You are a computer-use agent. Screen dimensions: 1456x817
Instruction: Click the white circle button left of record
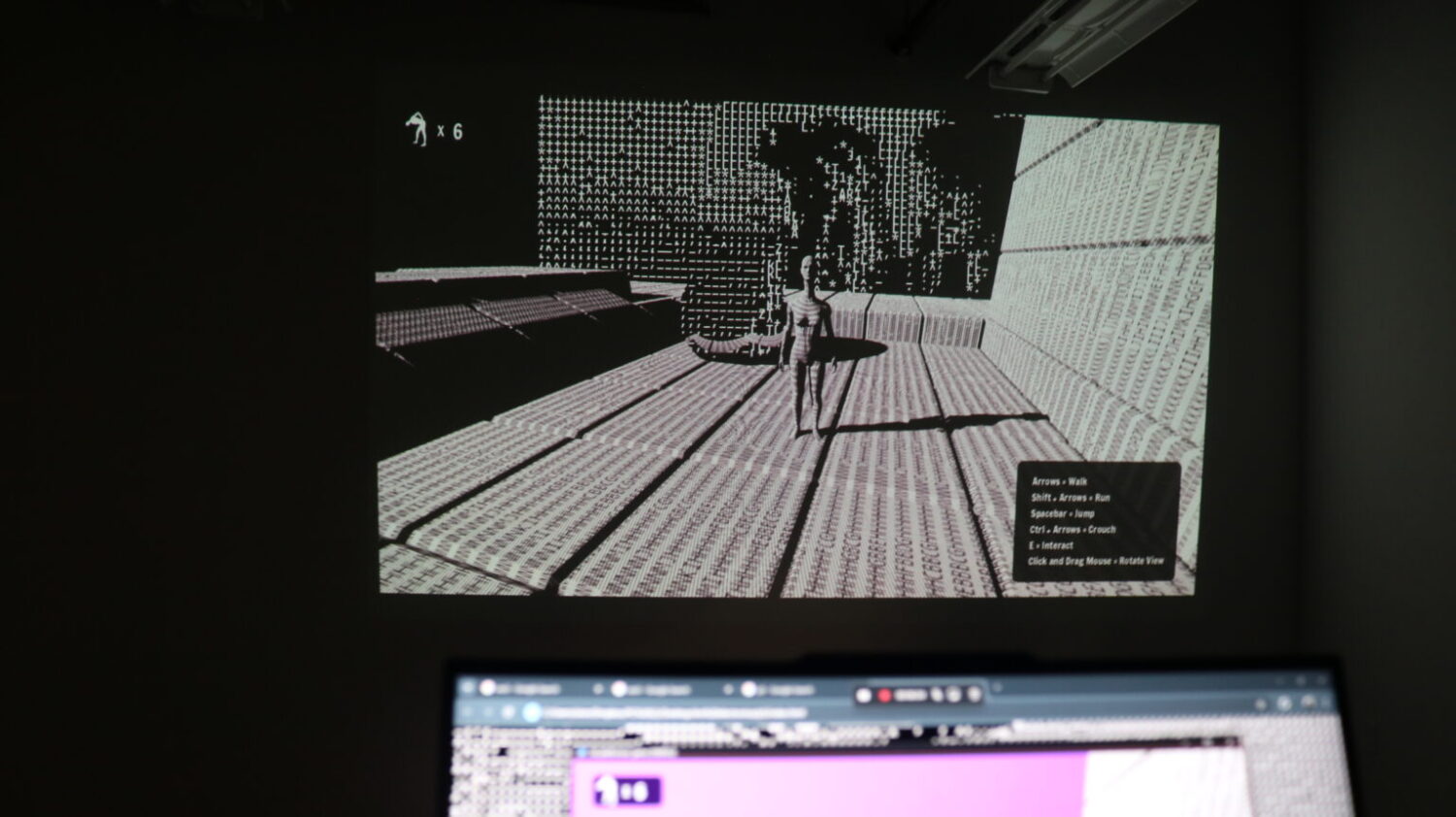click(865, 695)
